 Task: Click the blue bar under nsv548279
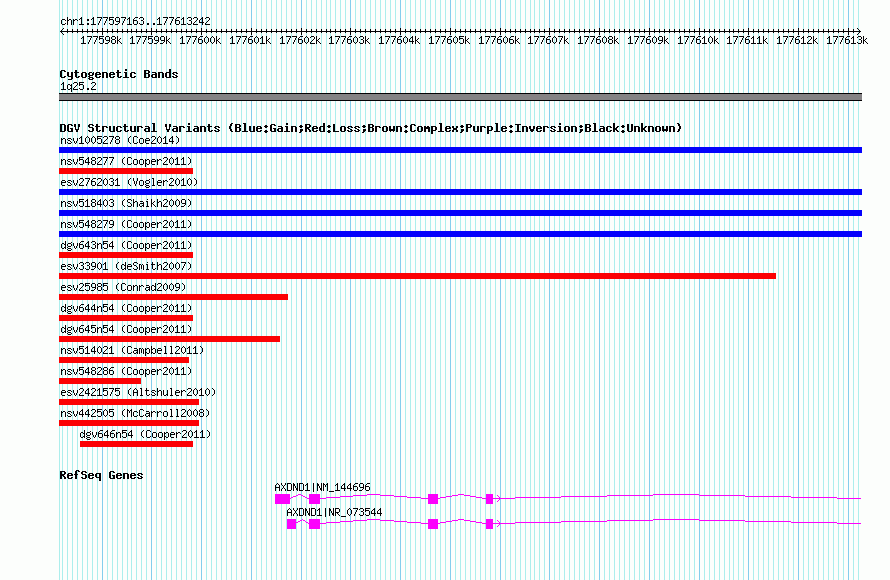tap(460, 234)
